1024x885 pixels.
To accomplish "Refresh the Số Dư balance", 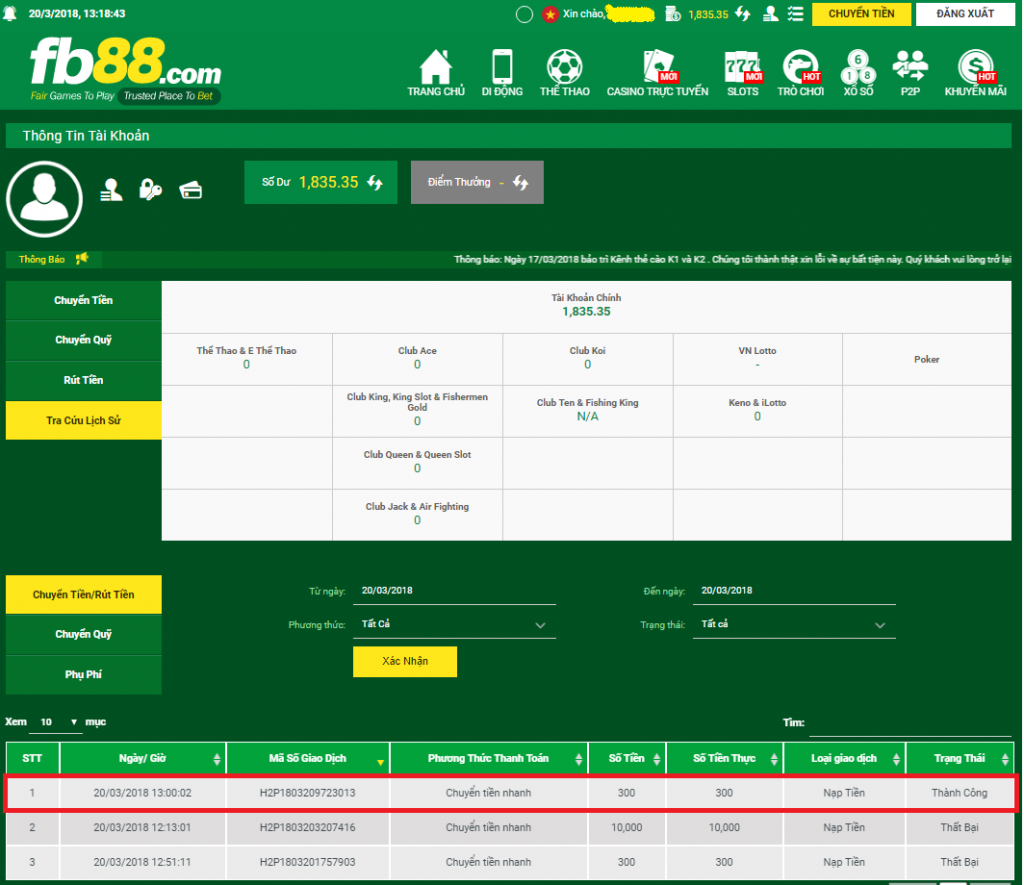I will coord(375,183).
